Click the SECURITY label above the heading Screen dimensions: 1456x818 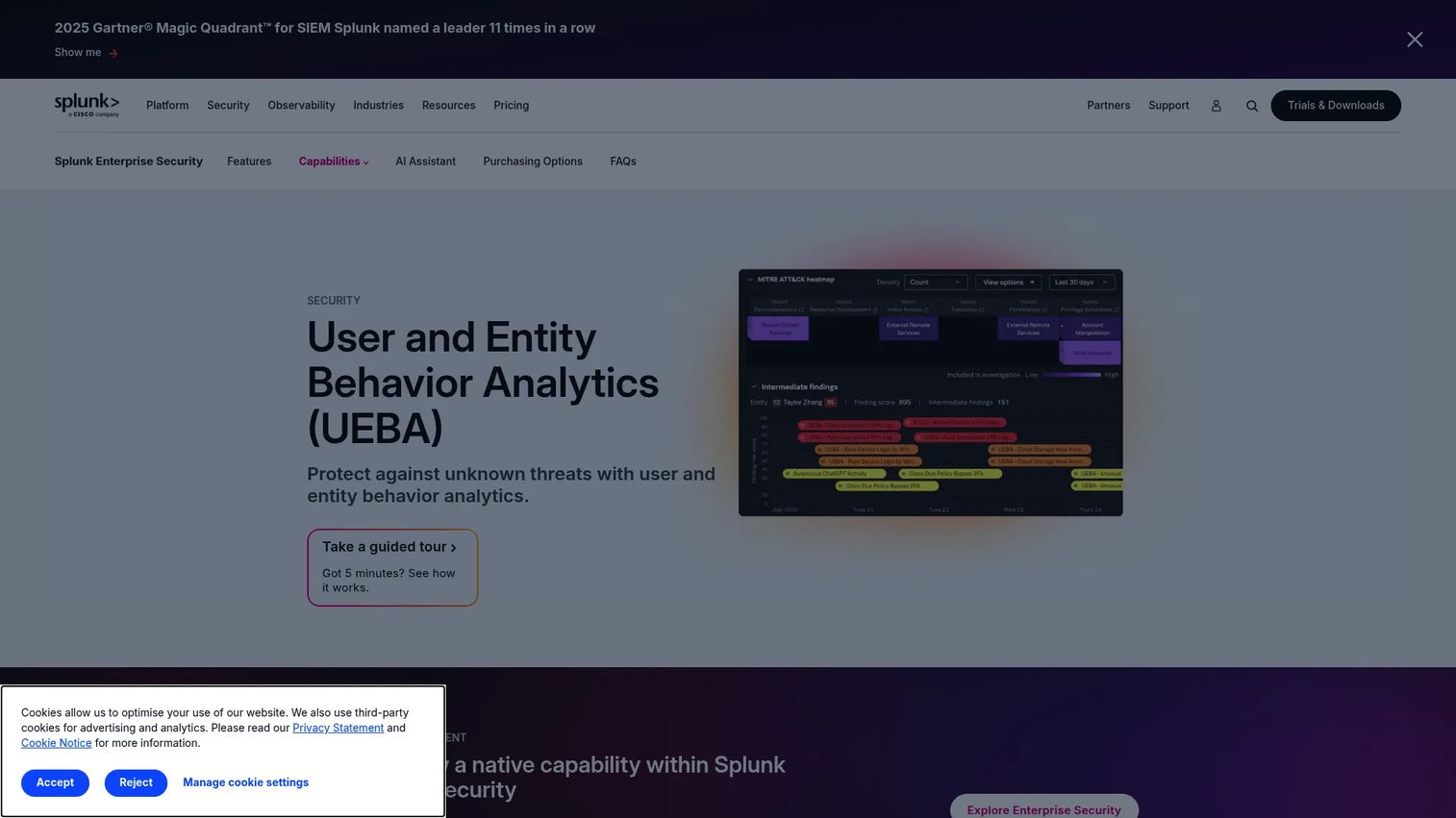pos(334,301)
